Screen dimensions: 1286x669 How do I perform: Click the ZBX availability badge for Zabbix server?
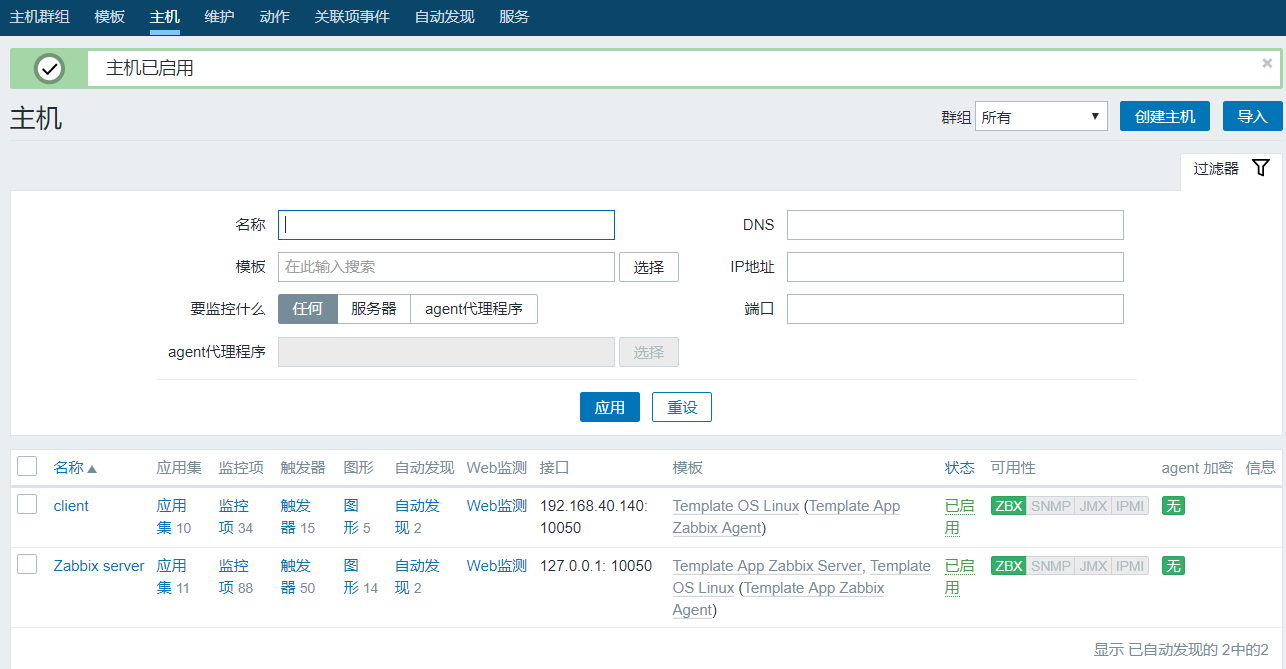tap(1009, 566)
